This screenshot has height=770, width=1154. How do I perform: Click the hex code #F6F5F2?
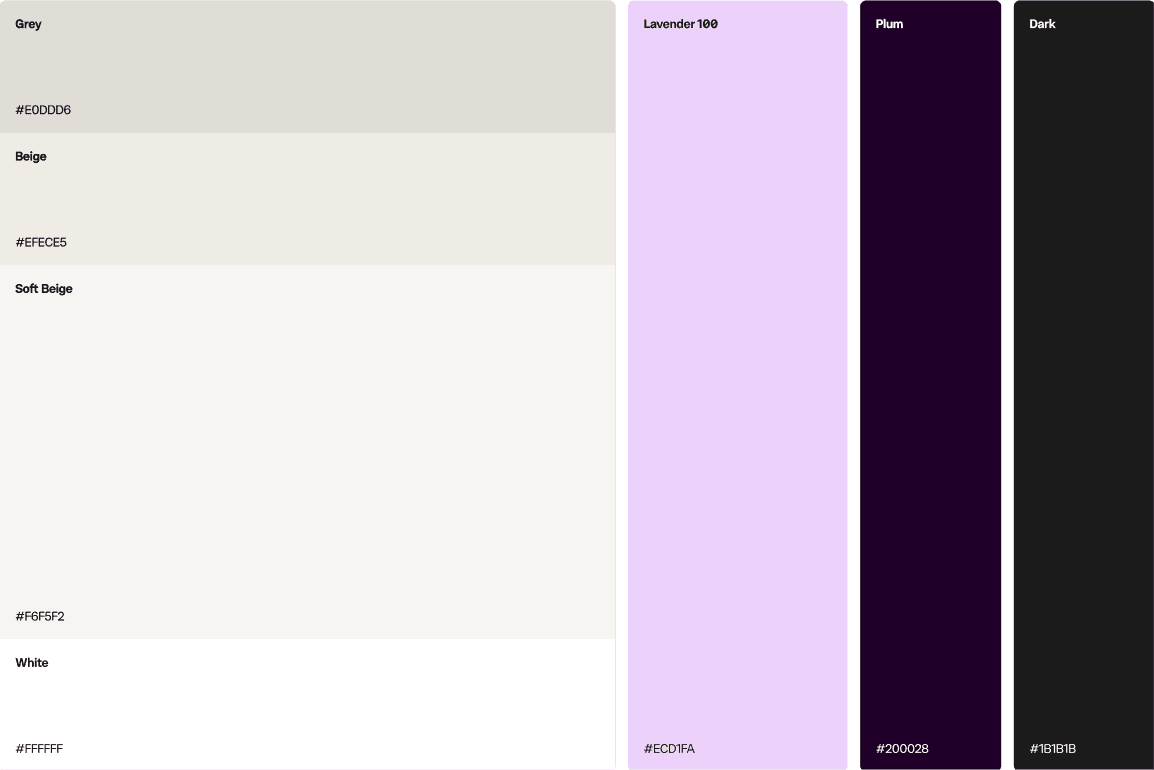(40, 616)
